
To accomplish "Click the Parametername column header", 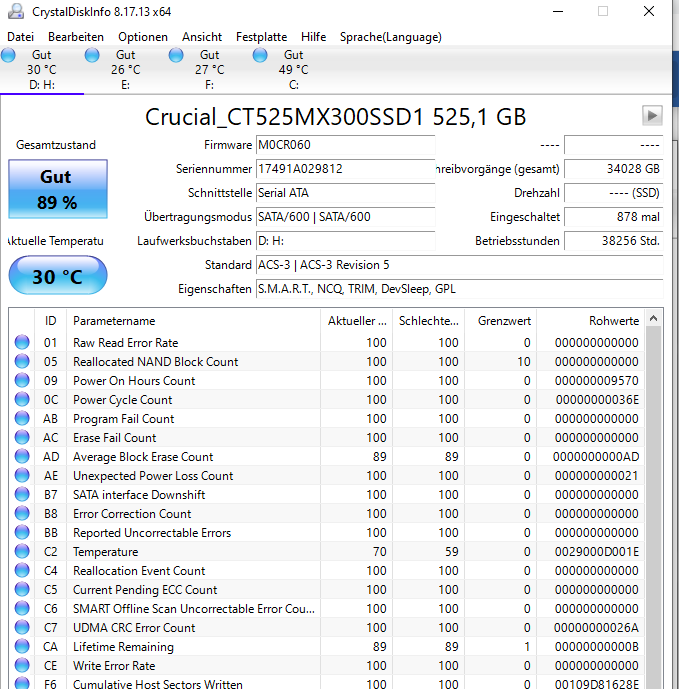I will [193, 321].
